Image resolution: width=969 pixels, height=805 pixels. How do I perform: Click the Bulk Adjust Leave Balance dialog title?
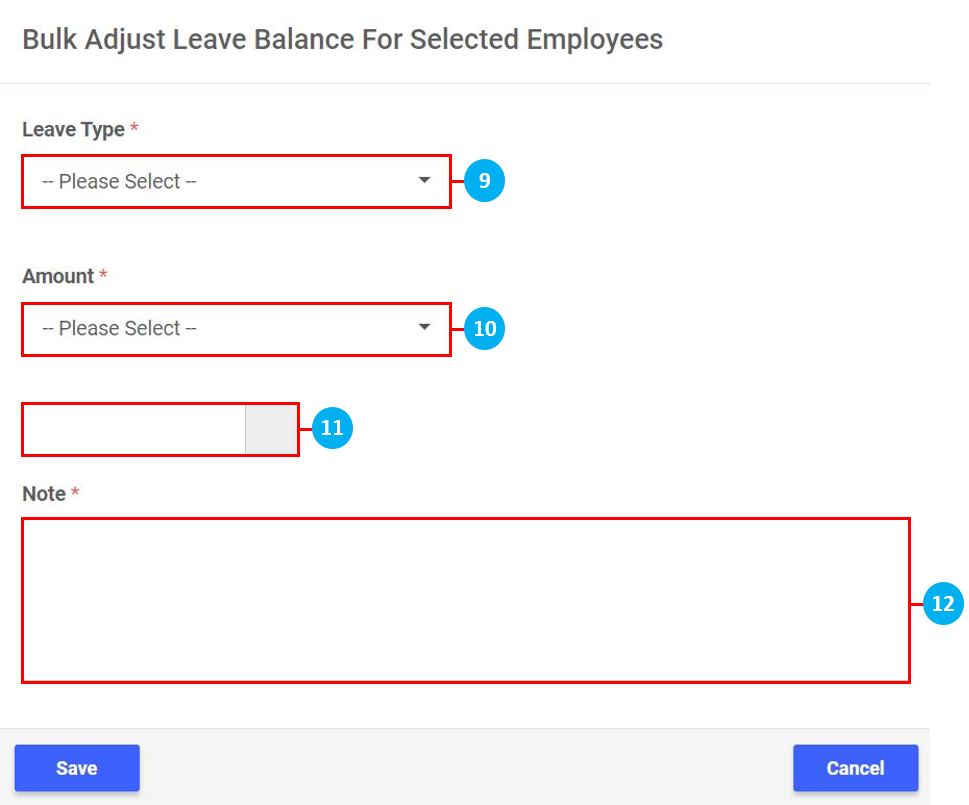342,40
